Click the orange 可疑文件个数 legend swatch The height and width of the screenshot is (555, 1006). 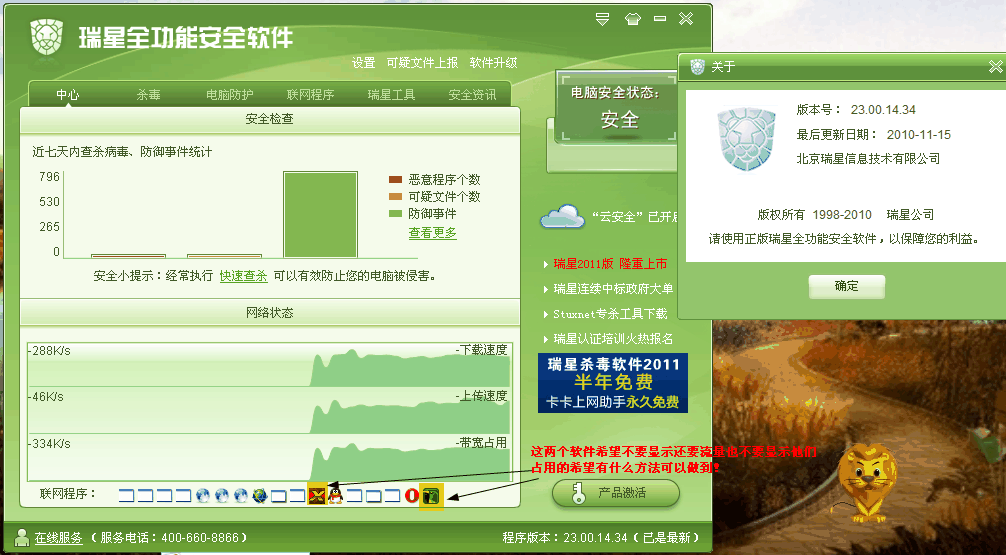click(x=395, y=196)
